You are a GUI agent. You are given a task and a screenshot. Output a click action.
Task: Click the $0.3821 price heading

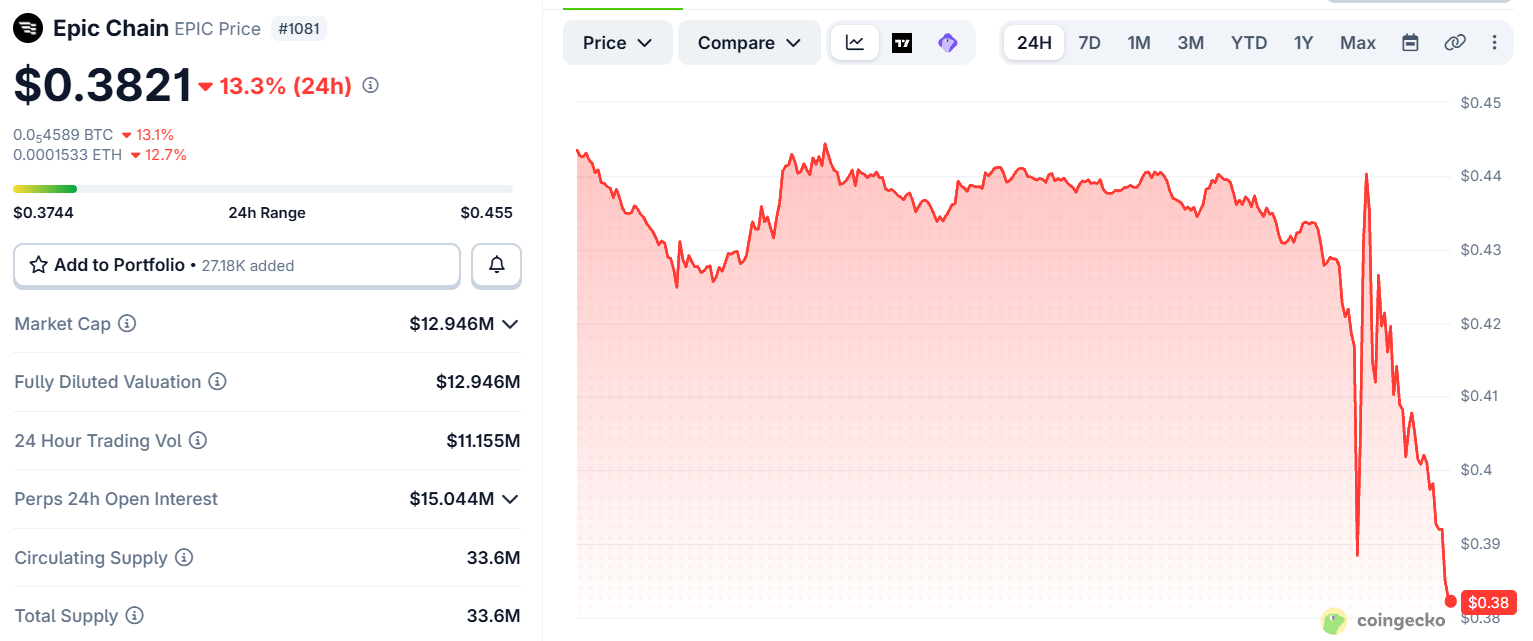(x=102, y=85)
